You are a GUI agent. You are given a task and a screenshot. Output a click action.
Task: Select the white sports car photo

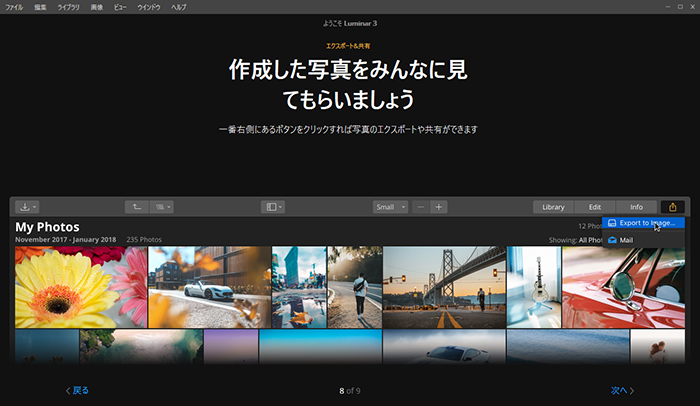coord(209,287)
